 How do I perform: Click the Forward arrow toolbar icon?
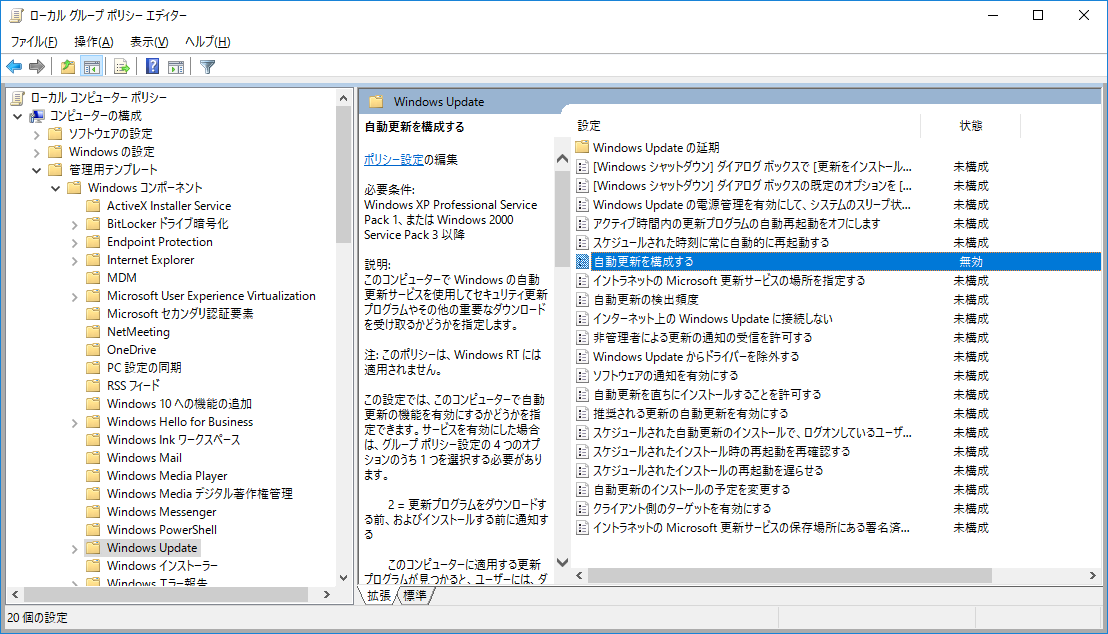[x=37, y=66]
